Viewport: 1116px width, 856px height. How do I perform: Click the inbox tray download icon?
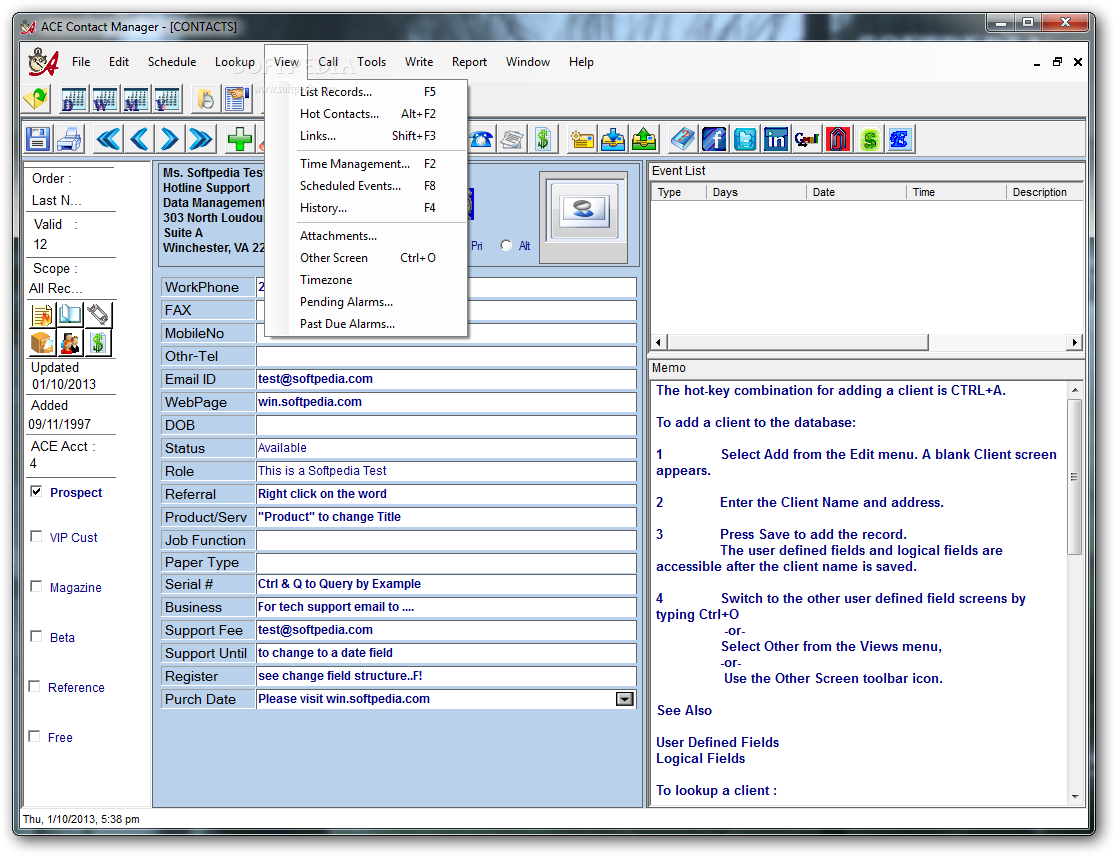(x=613, y=139)
